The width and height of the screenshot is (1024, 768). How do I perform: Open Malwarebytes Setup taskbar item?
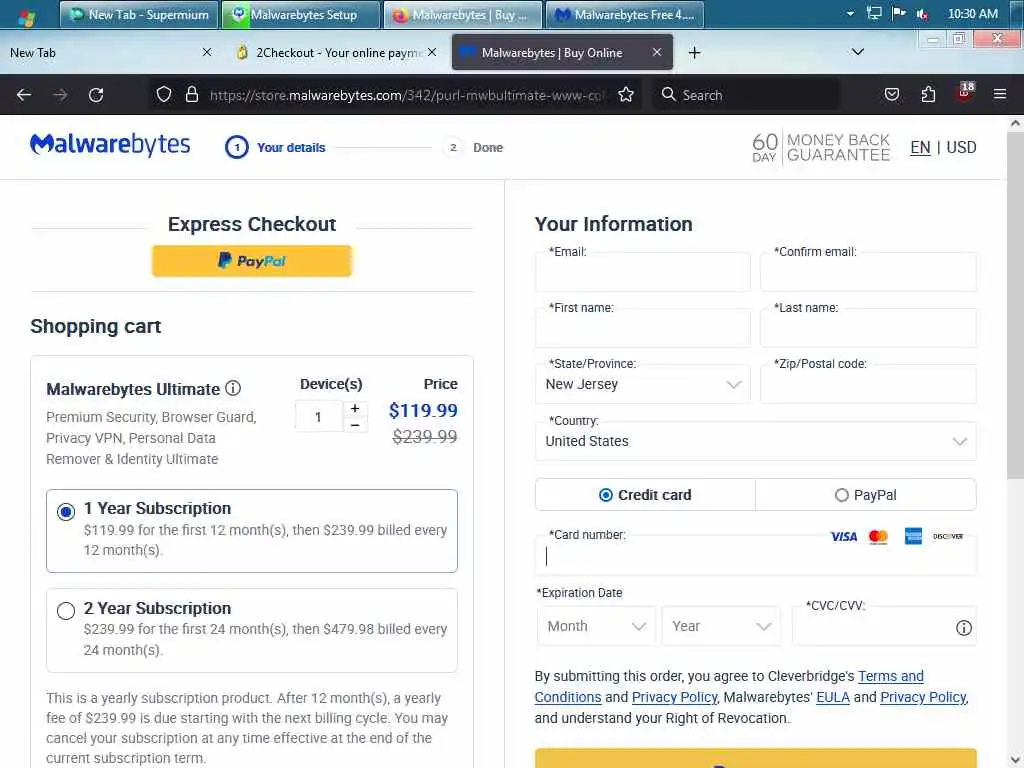pyautogui.click(x=301, y=14)
